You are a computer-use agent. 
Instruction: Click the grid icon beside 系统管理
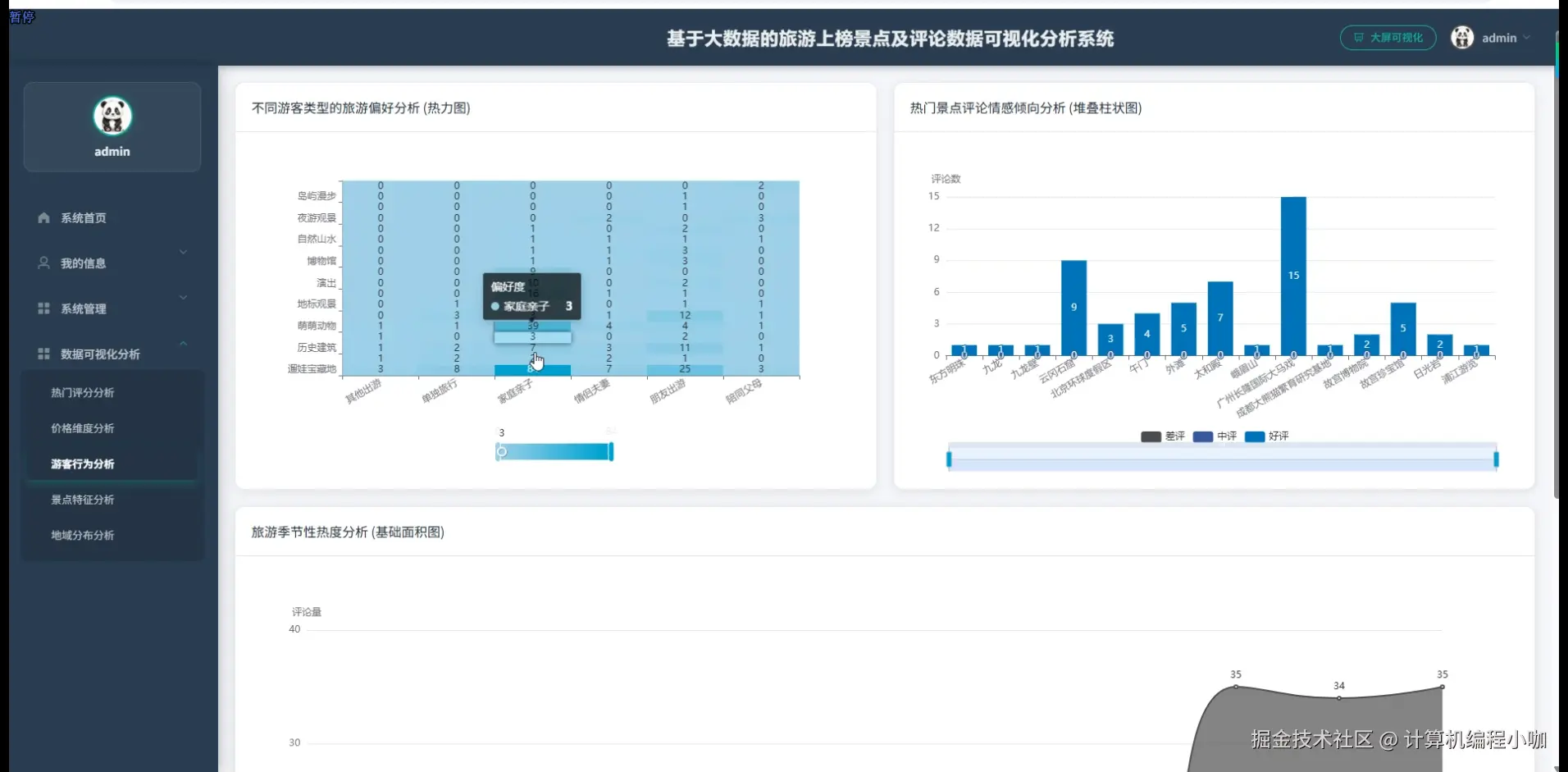(43, 308)
